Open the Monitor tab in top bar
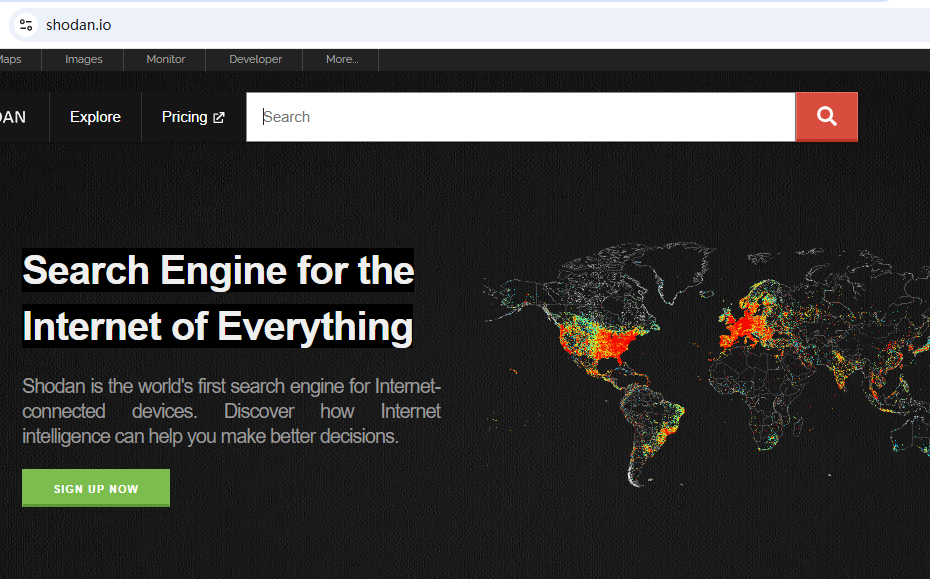Image resolution: width=930 pixels, height=579 pixels. click(165, 59)
